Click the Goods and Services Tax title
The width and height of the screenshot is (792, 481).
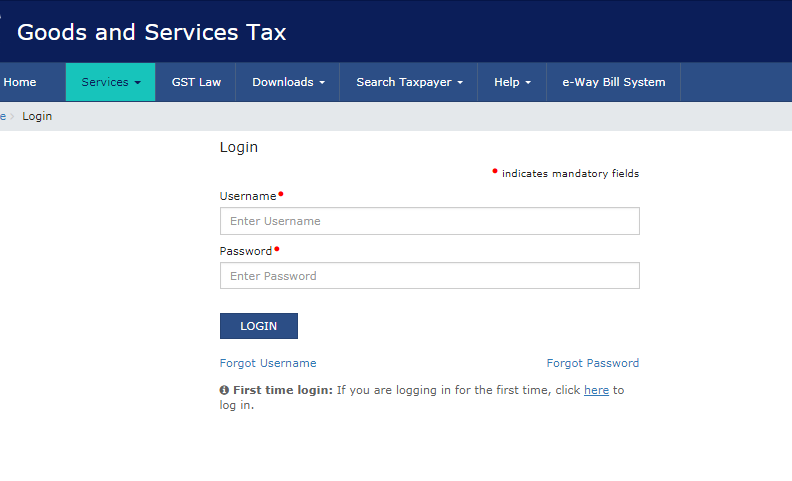tap(151, 32)
